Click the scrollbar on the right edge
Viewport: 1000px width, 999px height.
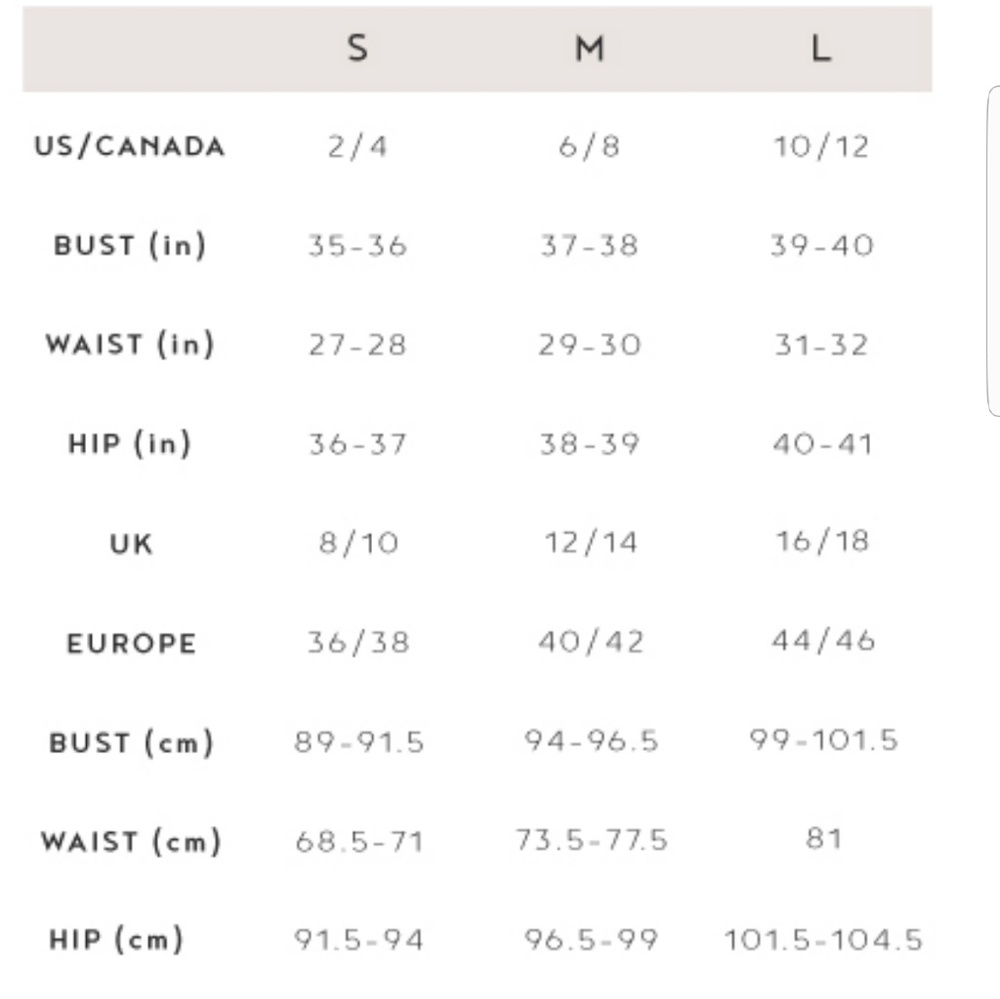993,250
